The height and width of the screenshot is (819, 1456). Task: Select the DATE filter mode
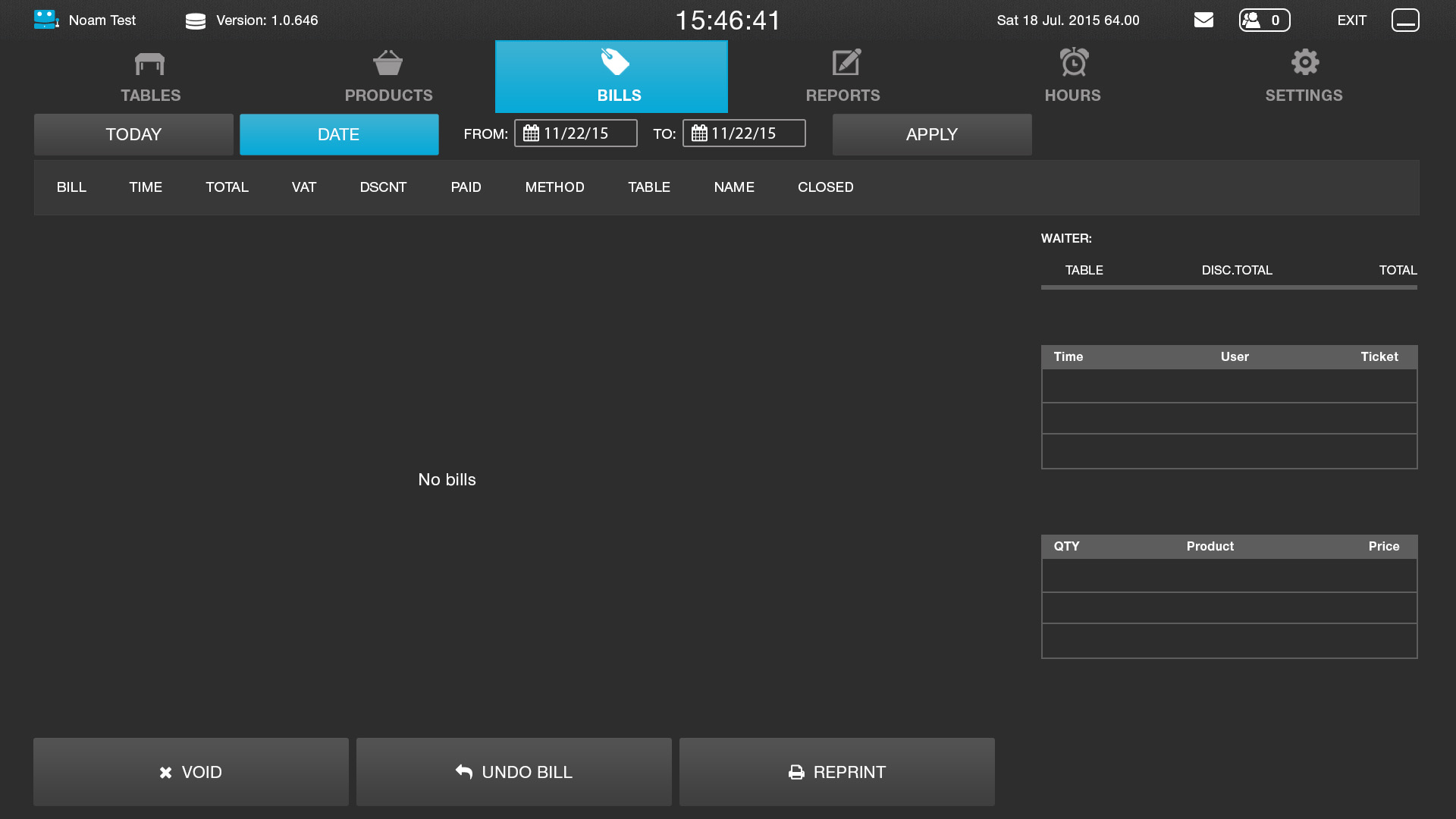339,135
